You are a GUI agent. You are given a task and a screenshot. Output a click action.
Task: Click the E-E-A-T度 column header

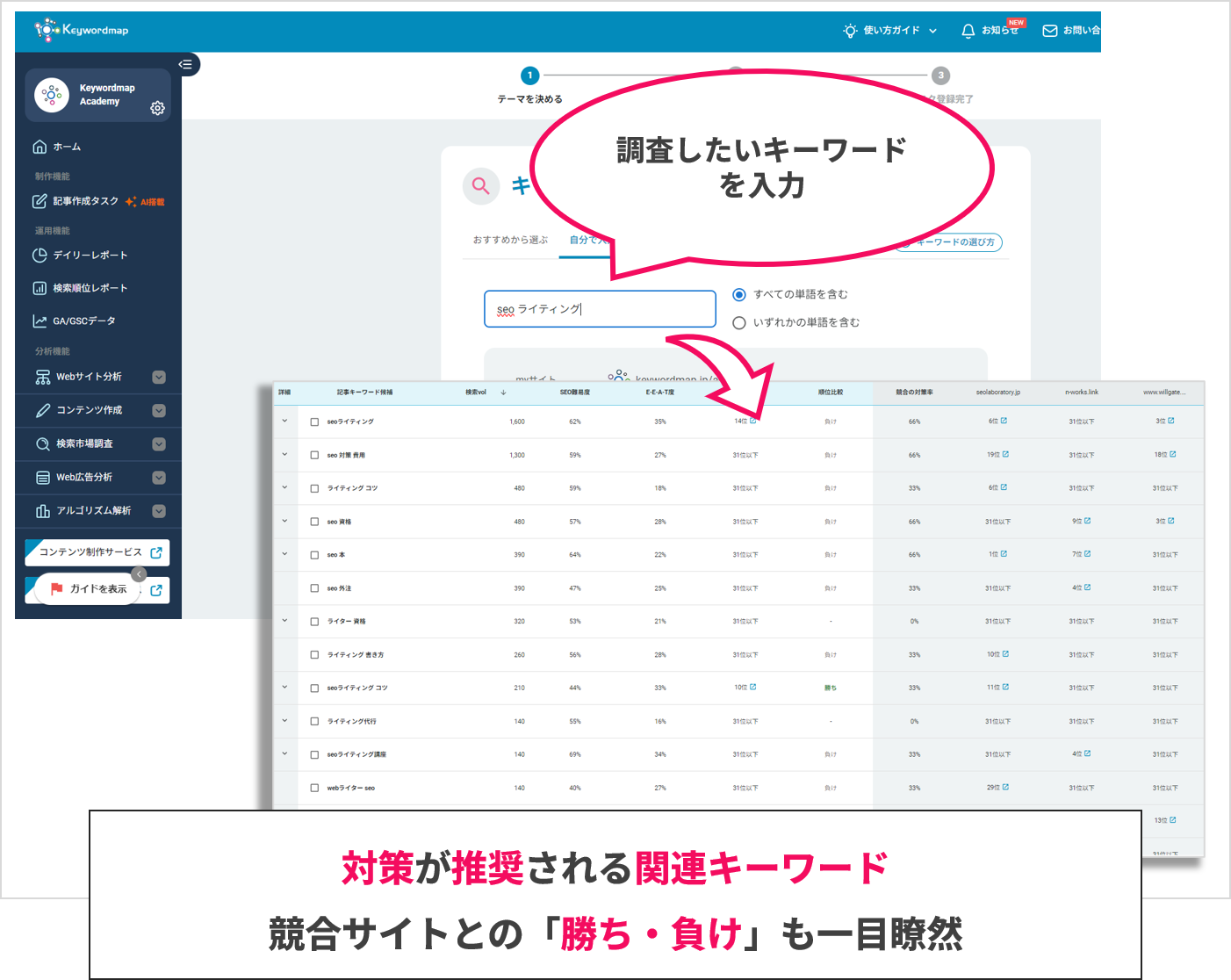click(x=660, y=393)
